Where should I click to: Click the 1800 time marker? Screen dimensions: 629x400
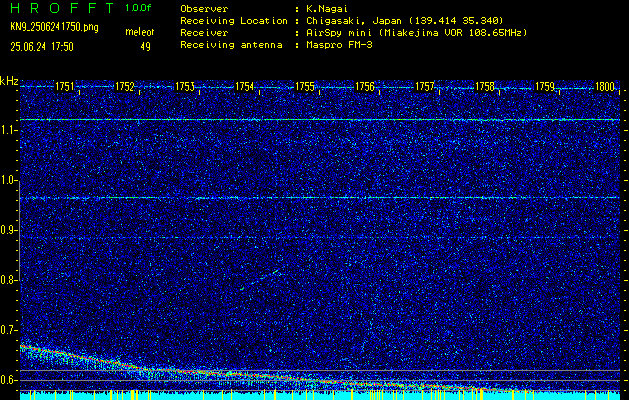pyautogui.click(x=605, y=87)
